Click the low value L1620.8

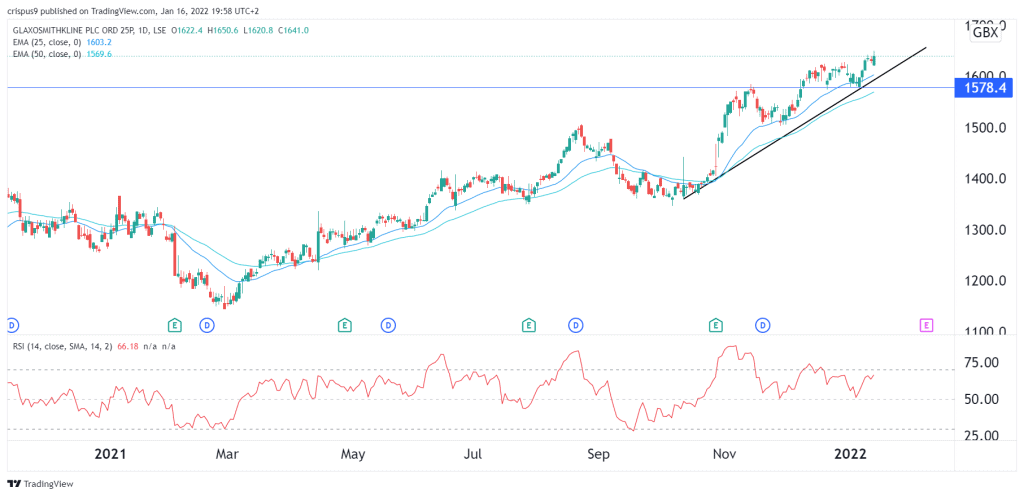[259, 30]
